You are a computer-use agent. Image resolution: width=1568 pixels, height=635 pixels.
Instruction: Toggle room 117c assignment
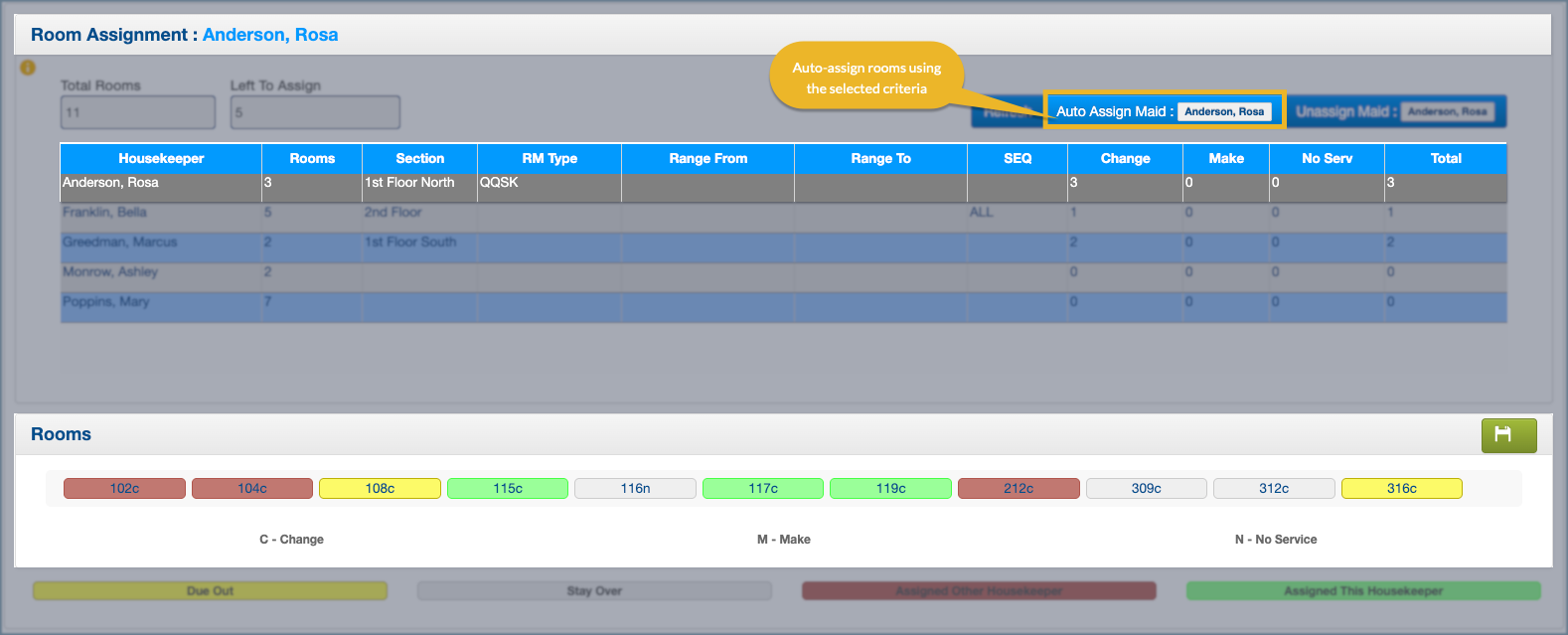coord(763,489)
